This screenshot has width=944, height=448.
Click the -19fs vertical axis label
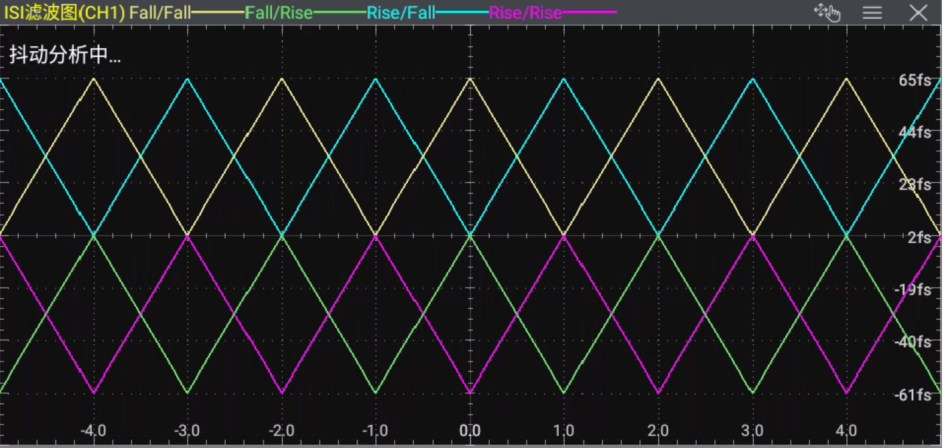(x=913, y=290)
